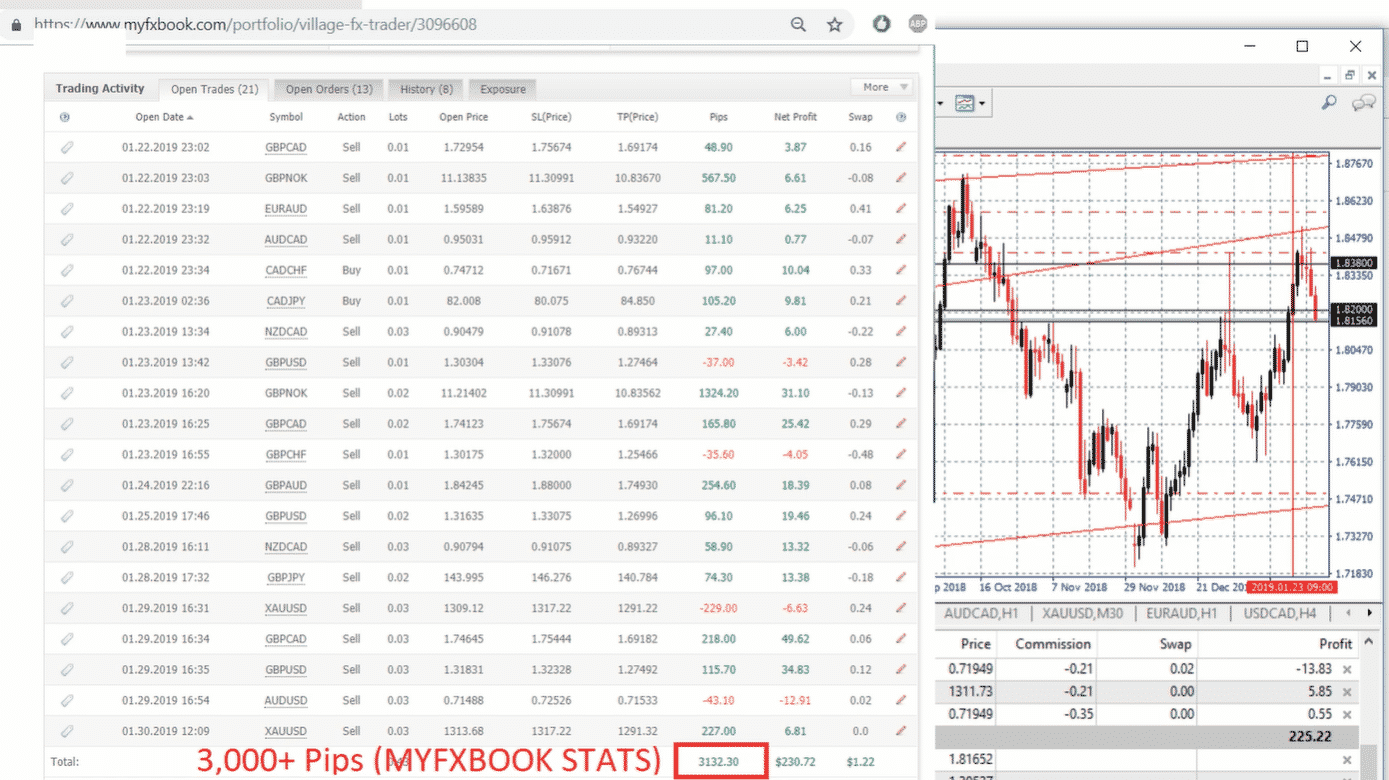Switch to the Open Orders (13) tab

coord(329,89)
